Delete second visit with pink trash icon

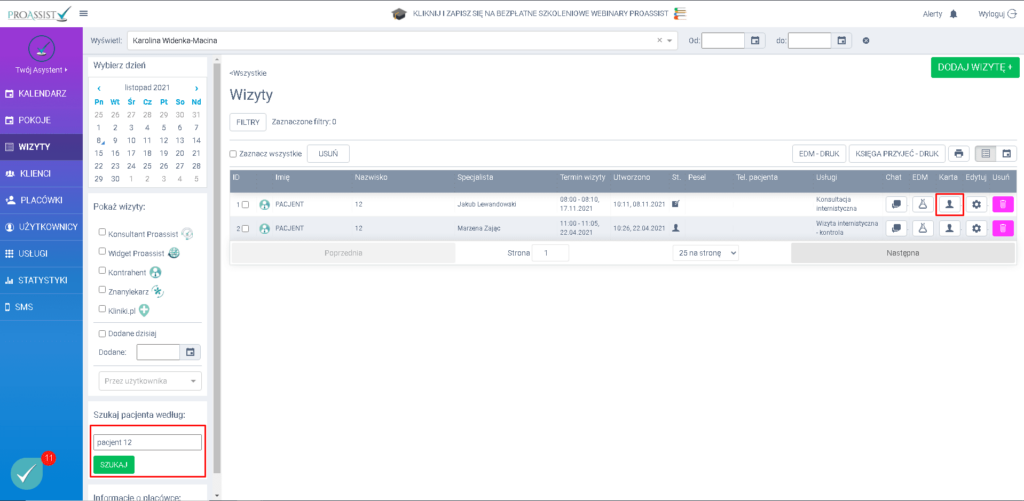click(x=1002, y=228)
